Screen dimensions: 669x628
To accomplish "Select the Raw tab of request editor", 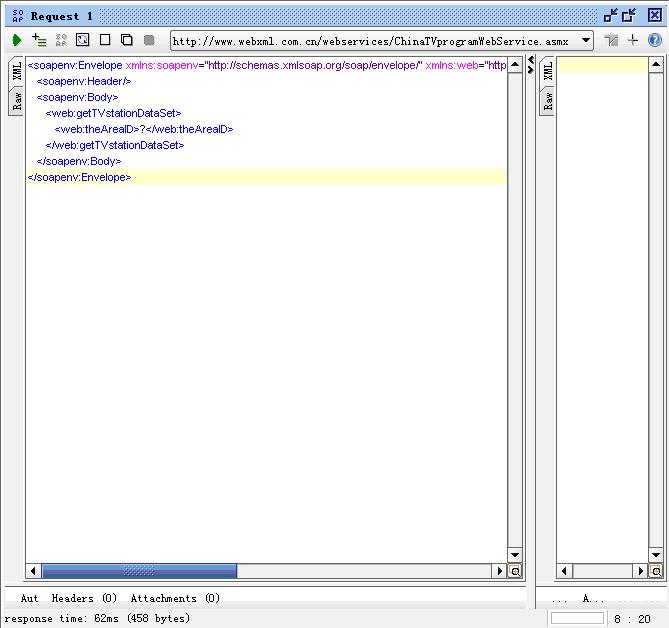I will pos(17,101).
